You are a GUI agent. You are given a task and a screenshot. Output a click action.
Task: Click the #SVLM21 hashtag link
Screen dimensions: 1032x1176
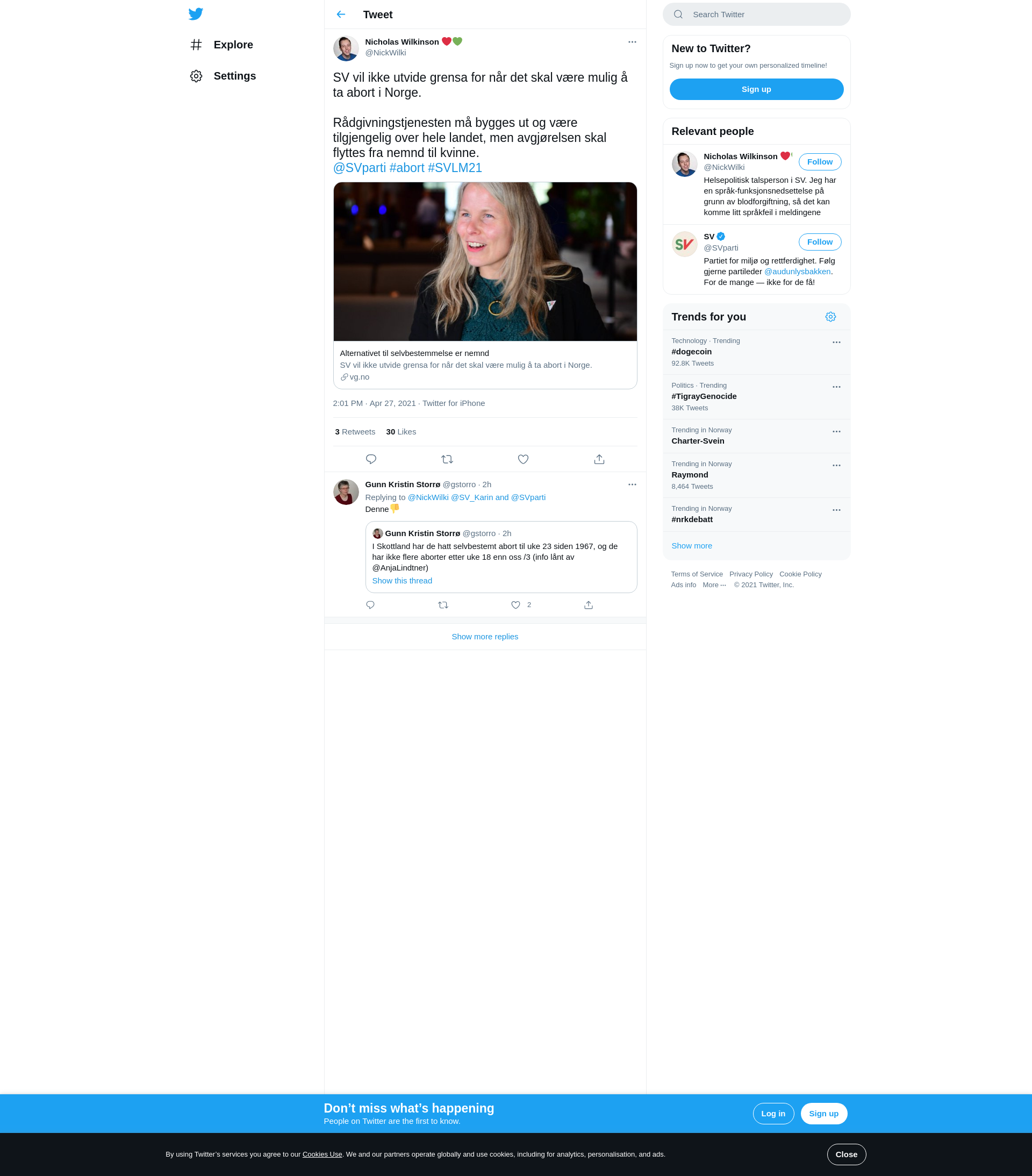(454, 168)
